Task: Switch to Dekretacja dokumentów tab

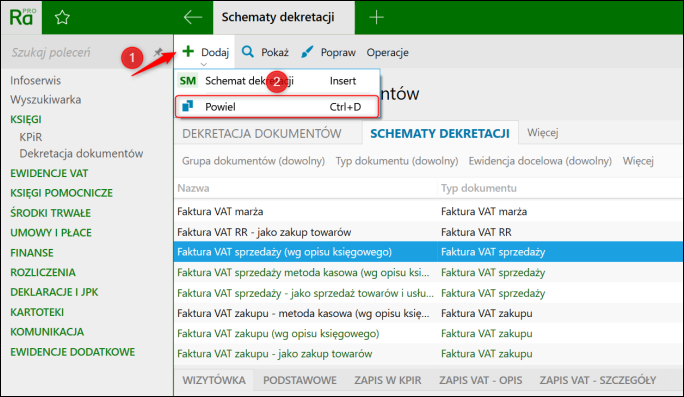Action: coord(262,133)
